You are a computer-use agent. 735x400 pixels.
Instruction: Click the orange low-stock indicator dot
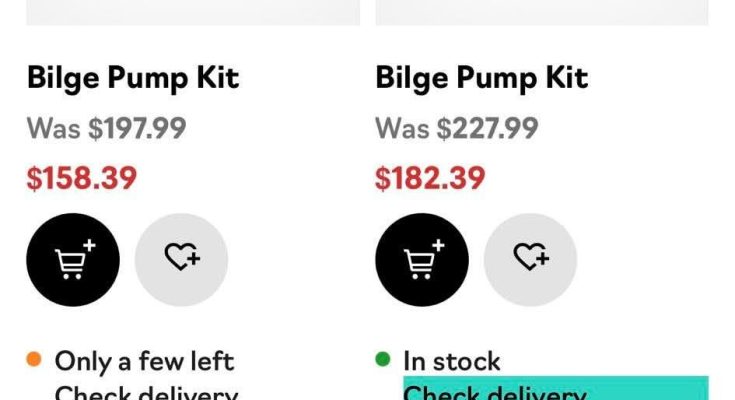click(x=34, y=359)
